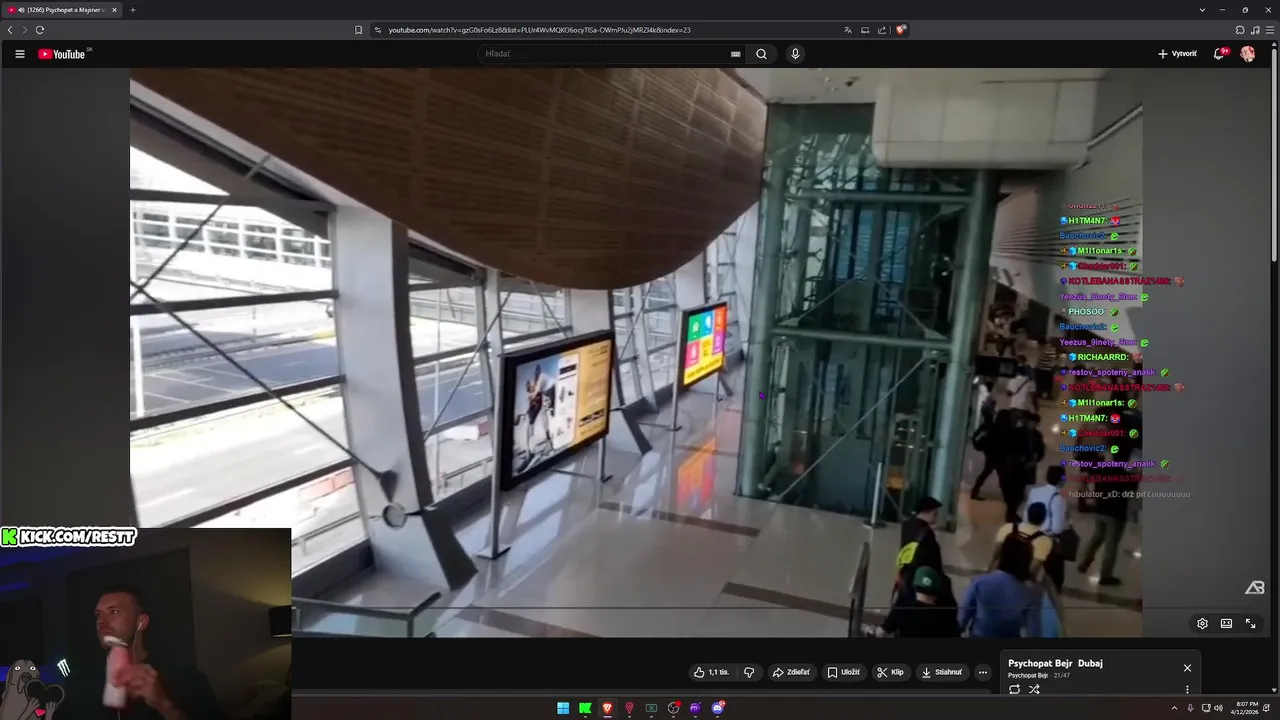Show hidden system tray icons

click(x=1175, y=708)
